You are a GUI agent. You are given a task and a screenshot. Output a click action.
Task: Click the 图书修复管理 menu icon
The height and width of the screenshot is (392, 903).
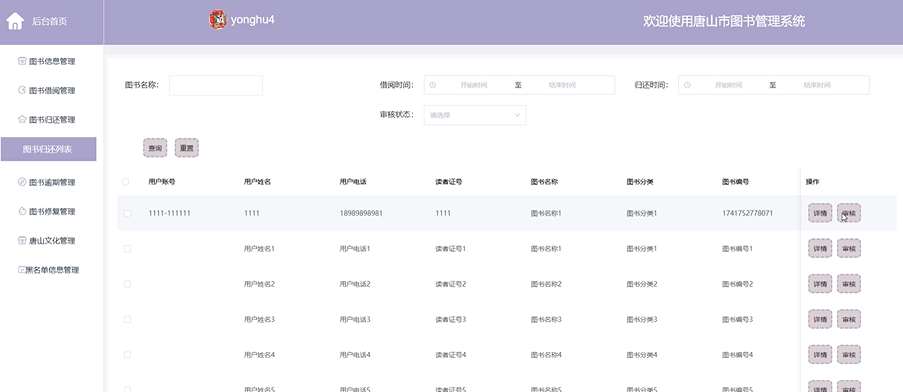pos(22,211)
